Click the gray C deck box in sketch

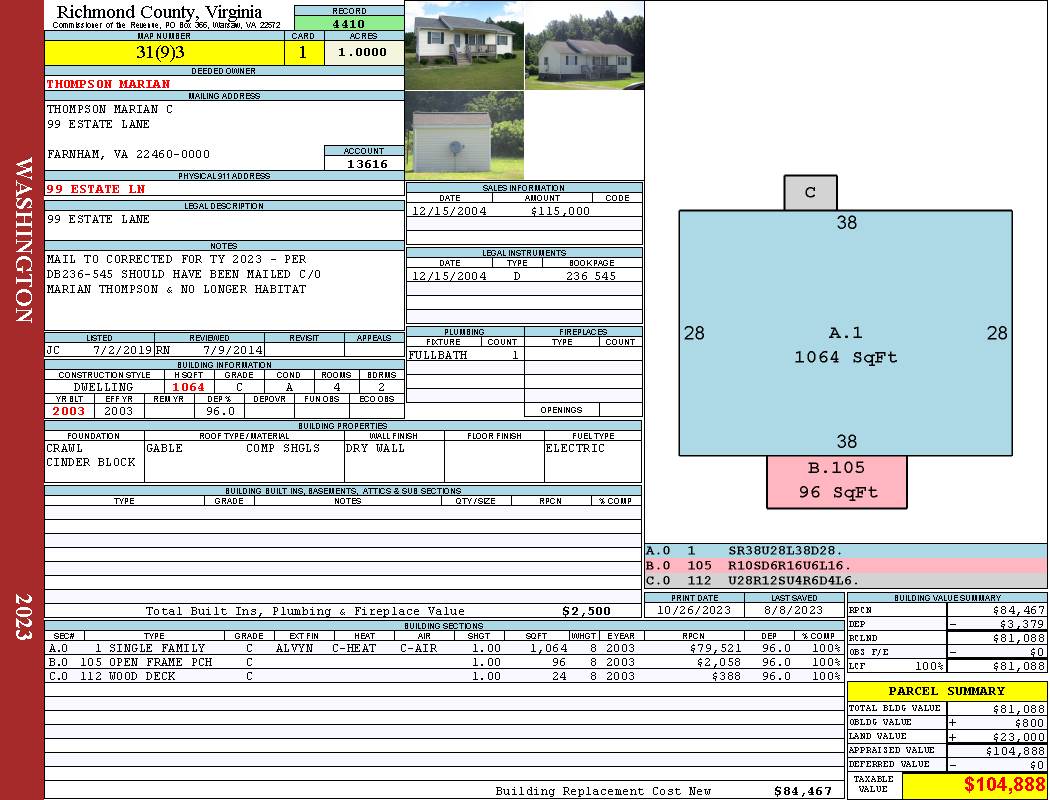click(x=810, y=193)
